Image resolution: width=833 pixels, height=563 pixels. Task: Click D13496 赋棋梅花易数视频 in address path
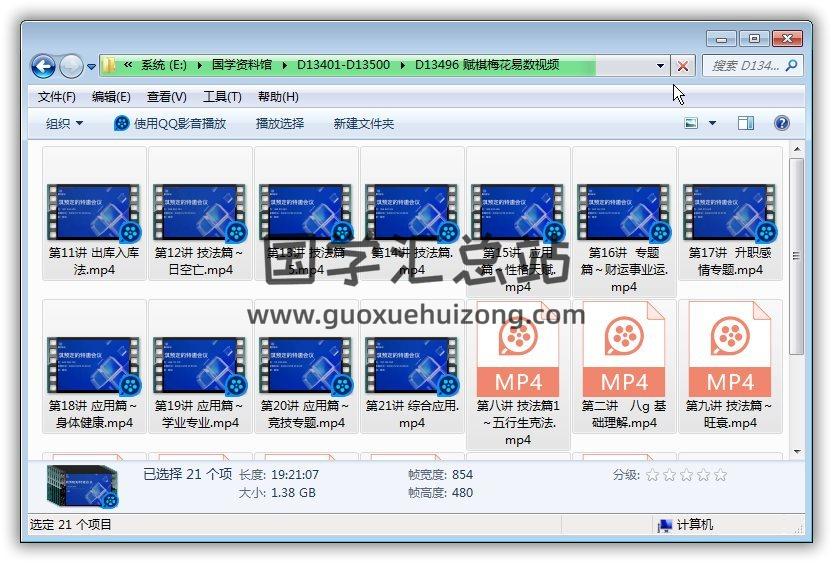[487, 65]
